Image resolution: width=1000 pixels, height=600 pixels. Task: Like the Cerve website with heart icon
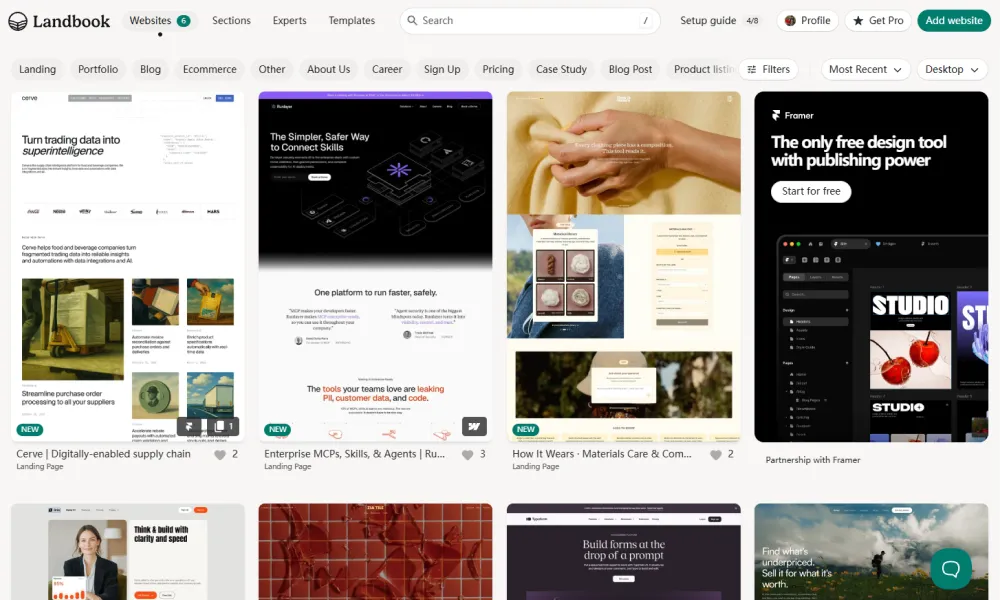(220, 454)
